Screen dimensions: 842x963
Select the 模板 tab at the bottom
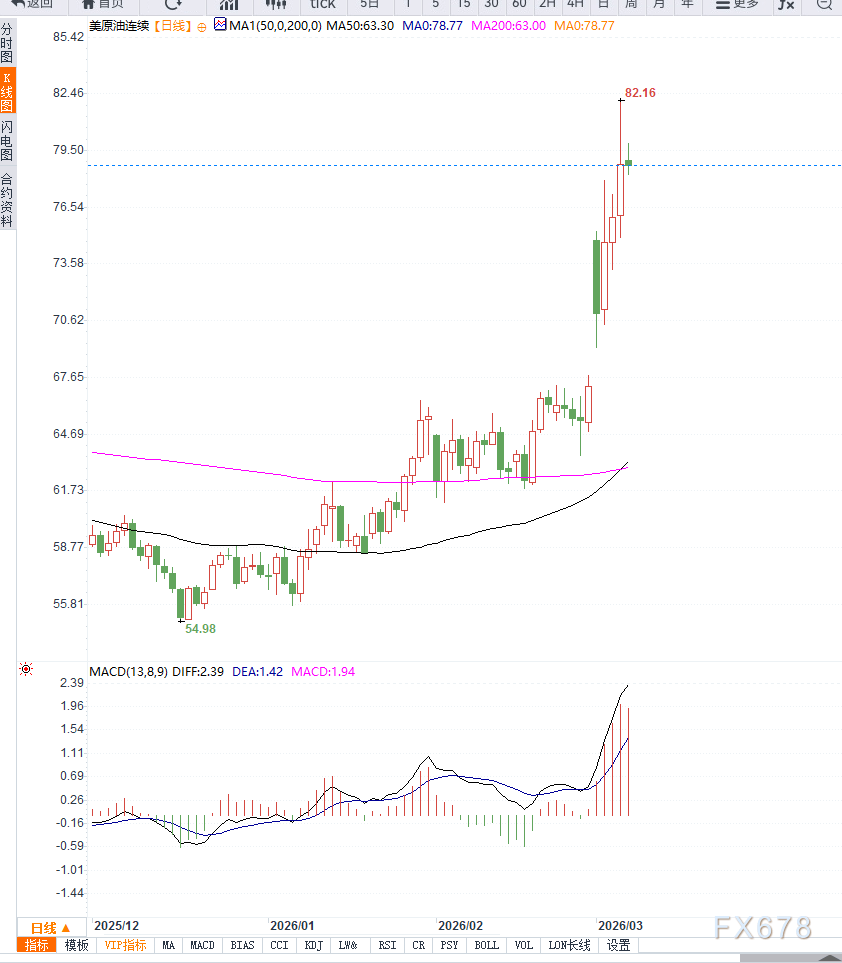[x=76, y=945]
